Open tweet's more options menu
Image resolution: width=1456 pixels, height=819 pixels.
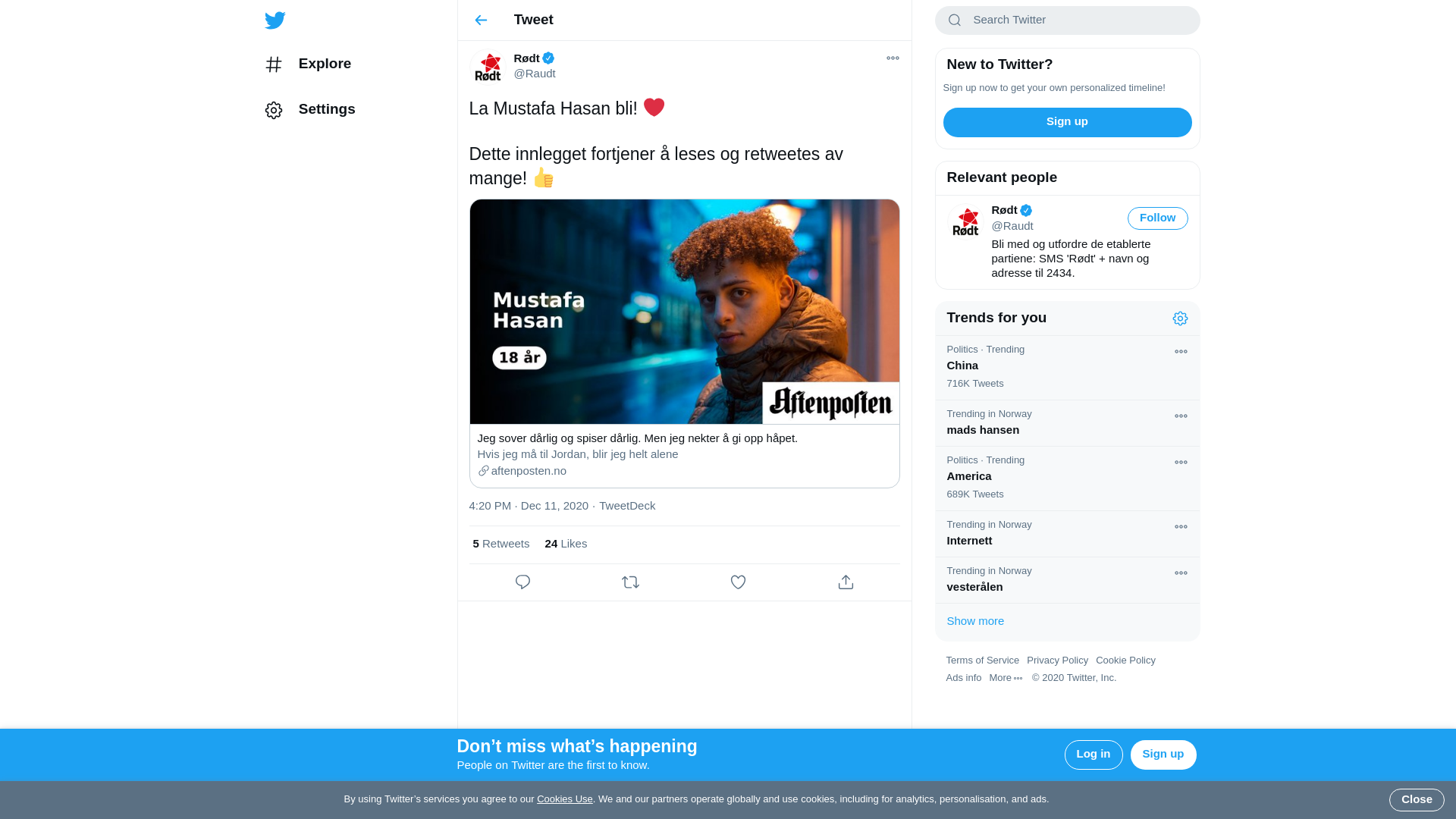[893, 58]
